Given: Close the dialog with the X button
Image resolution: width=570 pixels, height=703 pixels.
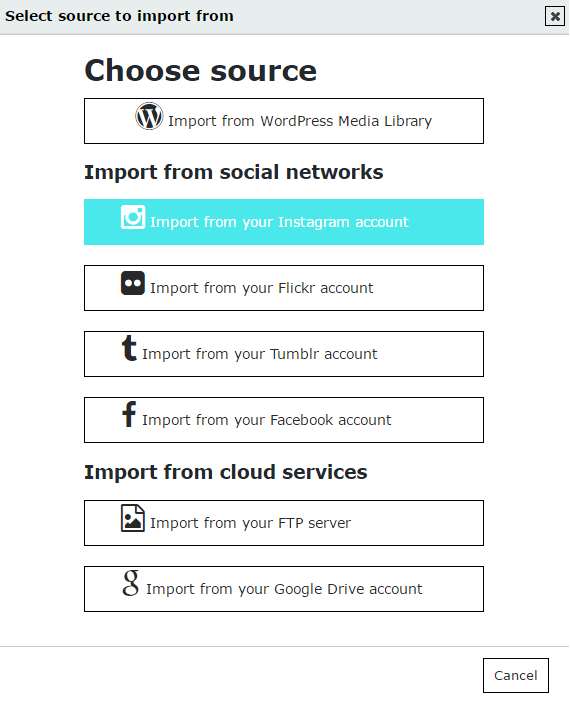Looking at the screenshot, I should click(x=555, y=17).
